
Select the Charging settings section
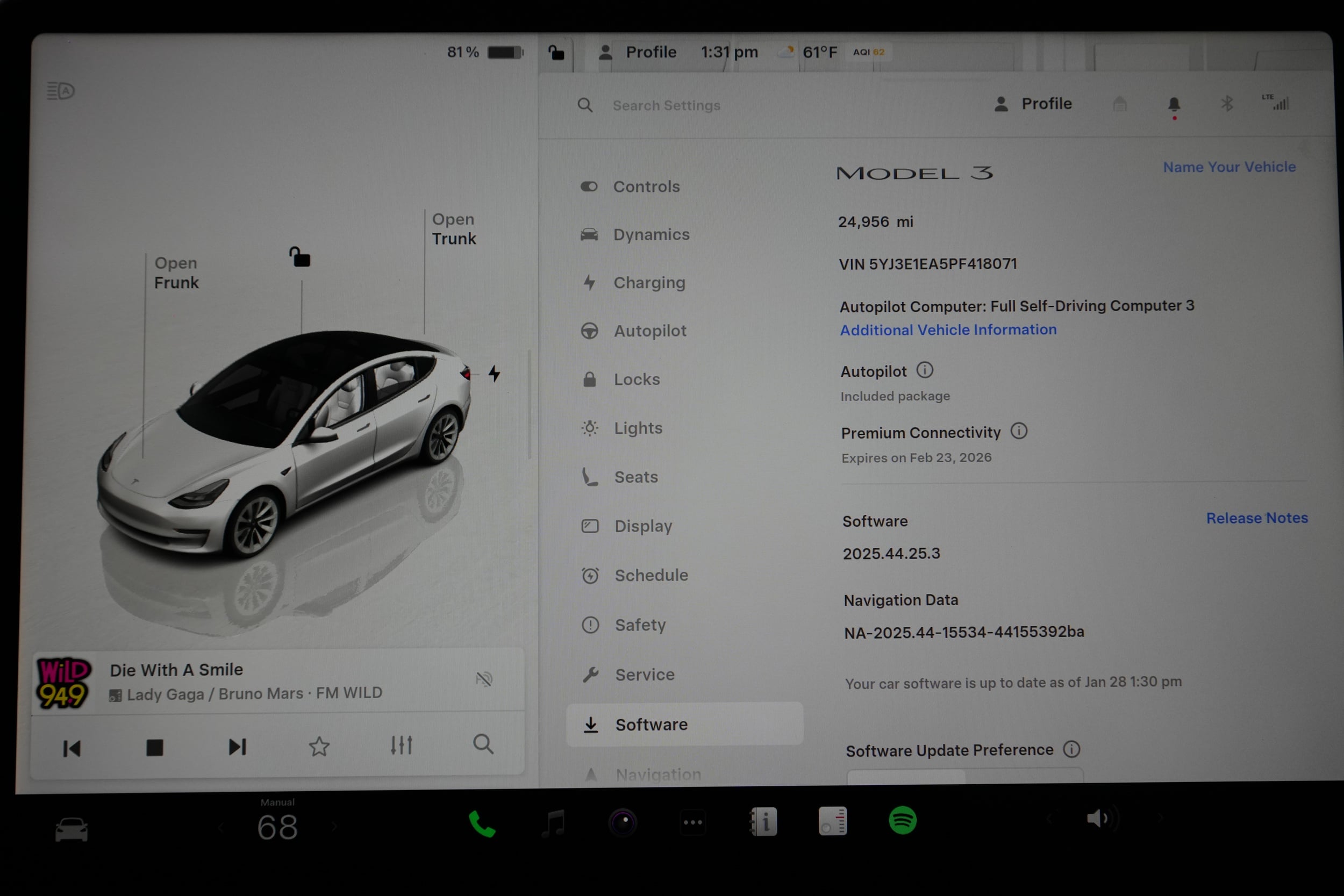649,282
